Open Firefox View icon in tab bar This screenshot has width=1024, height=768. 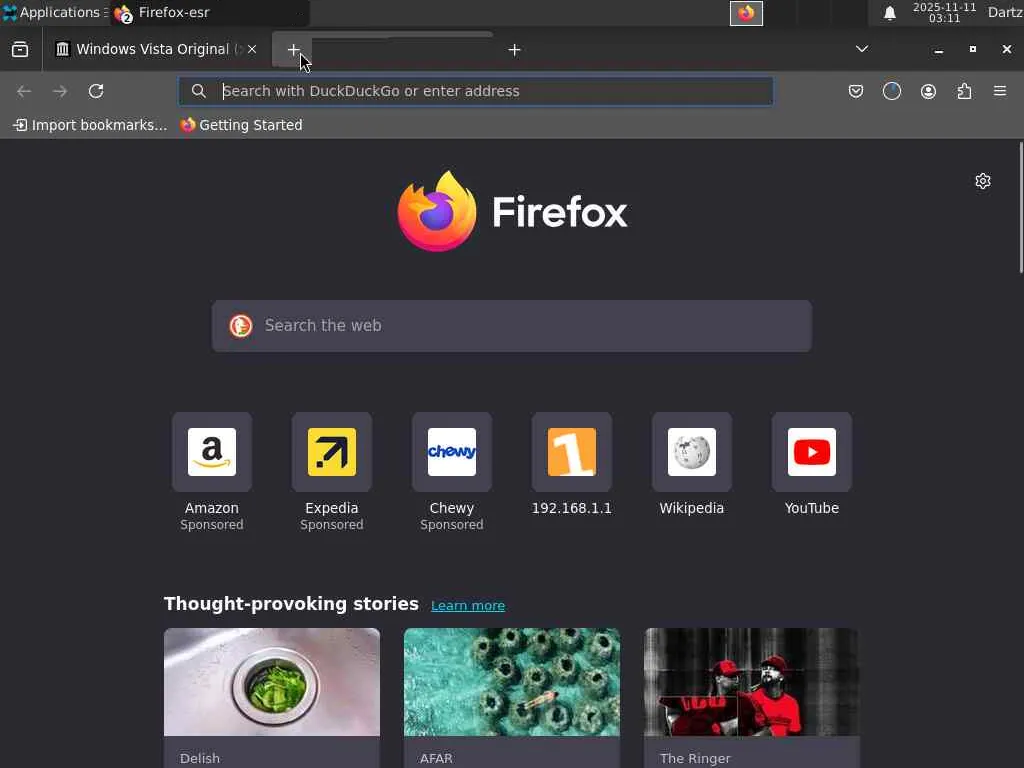point(20,50)
